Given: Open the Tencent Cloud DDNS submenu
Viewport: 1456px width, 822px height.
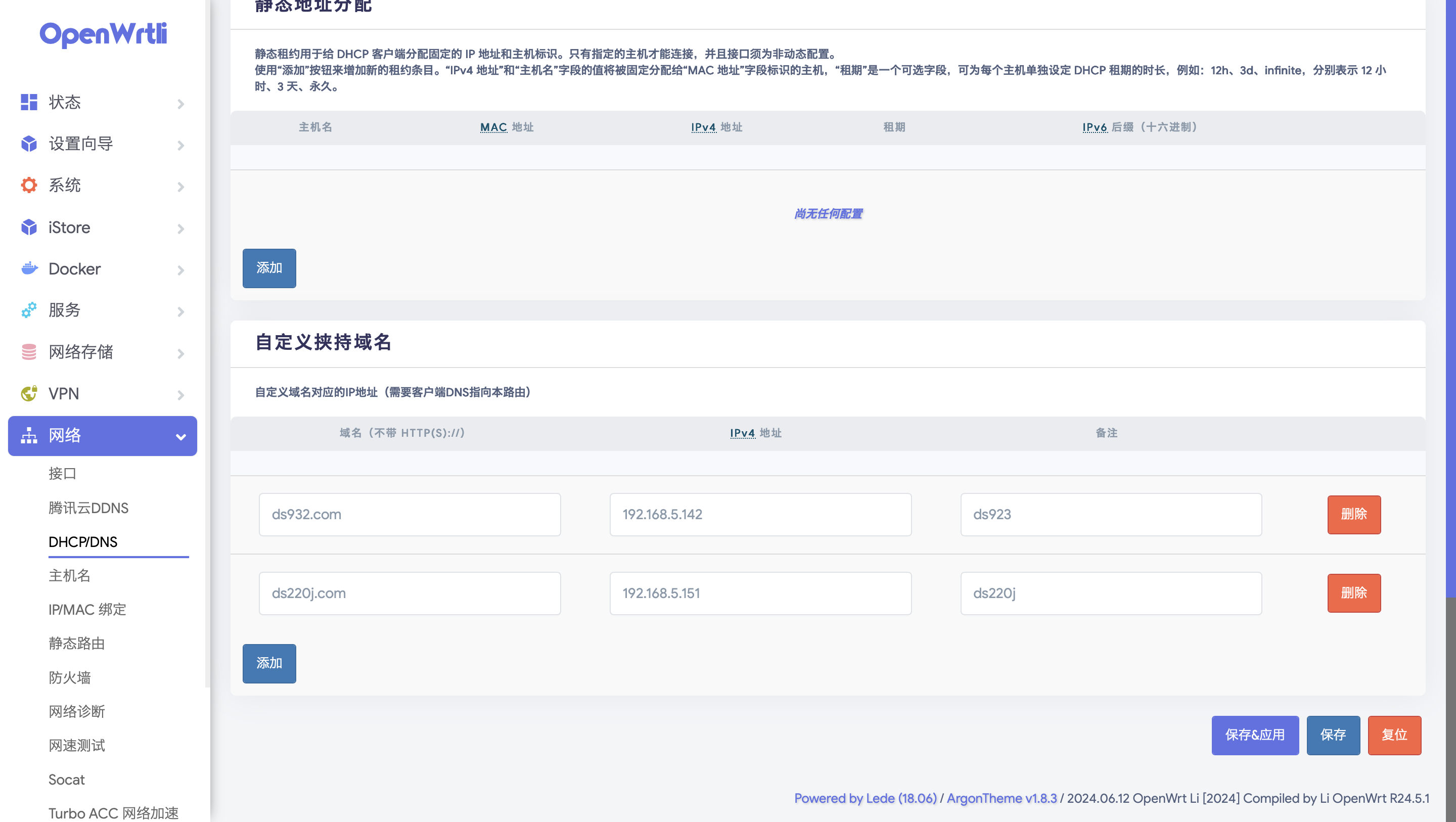Looking at the screenshot, I should (x=88, y=508).
